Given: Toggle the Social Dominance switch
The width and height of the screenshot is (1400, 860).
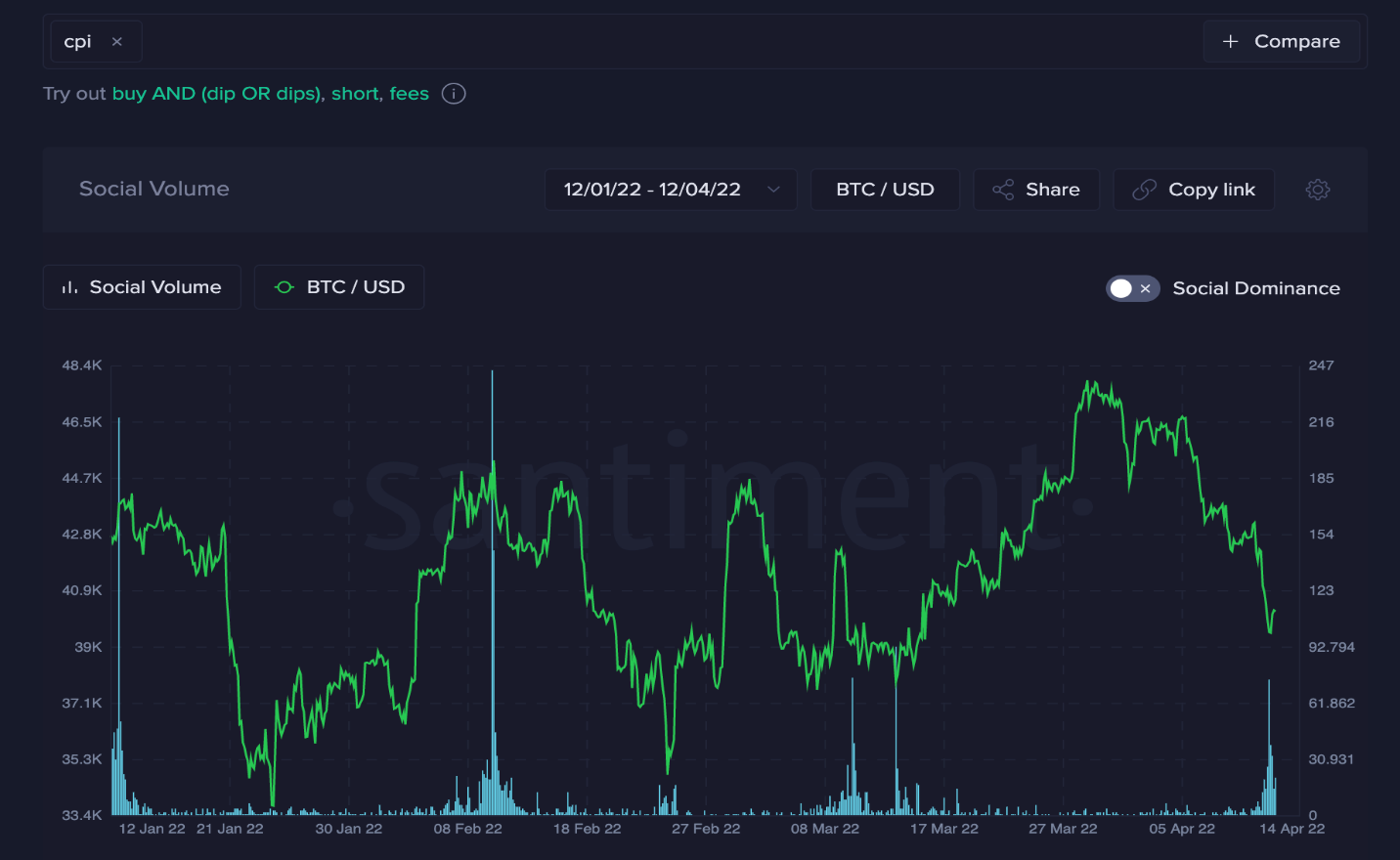Looking at the screenshot, I should (1132, 288).
